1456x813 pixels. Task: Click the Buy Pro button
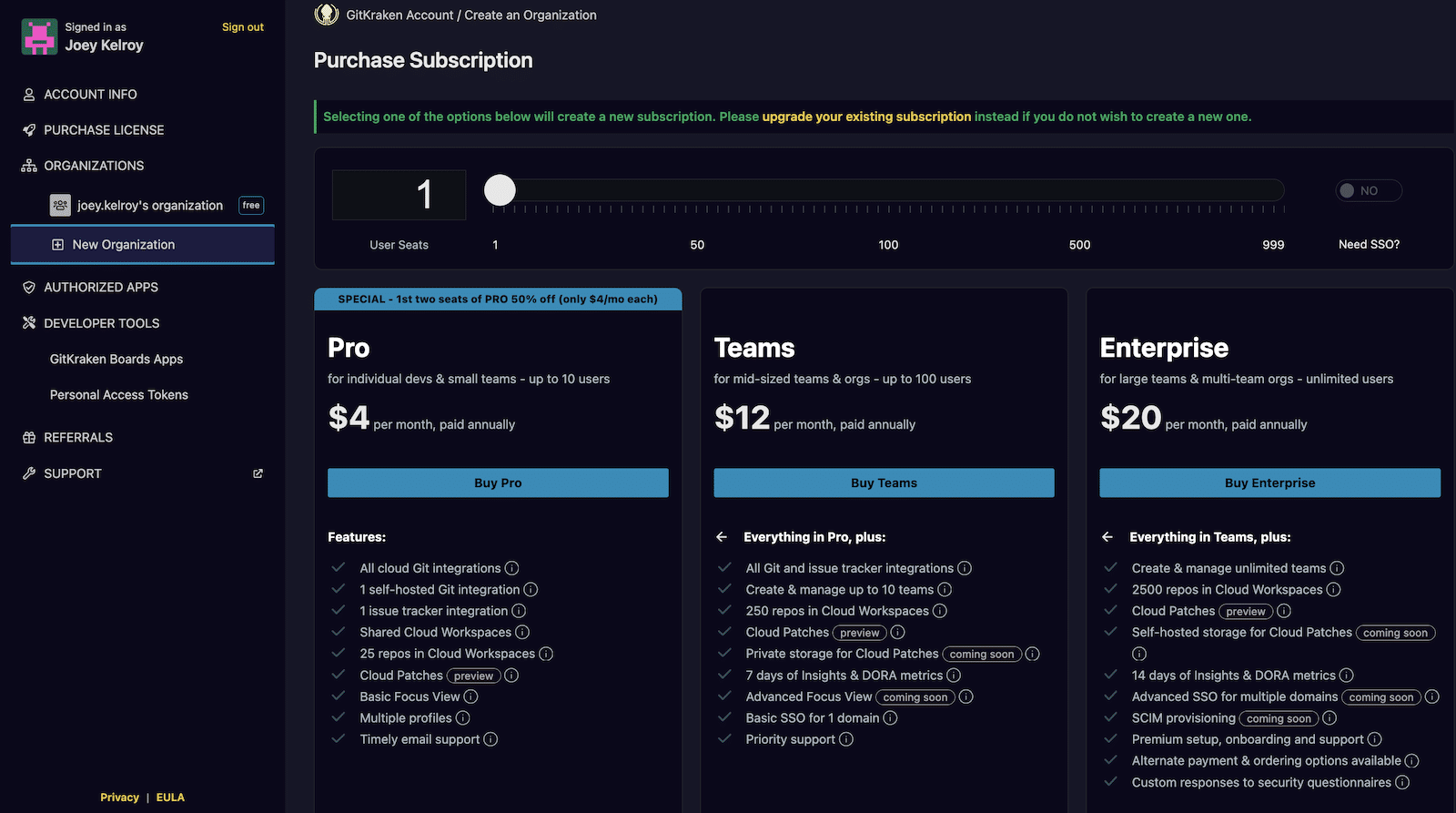(498, 483)
